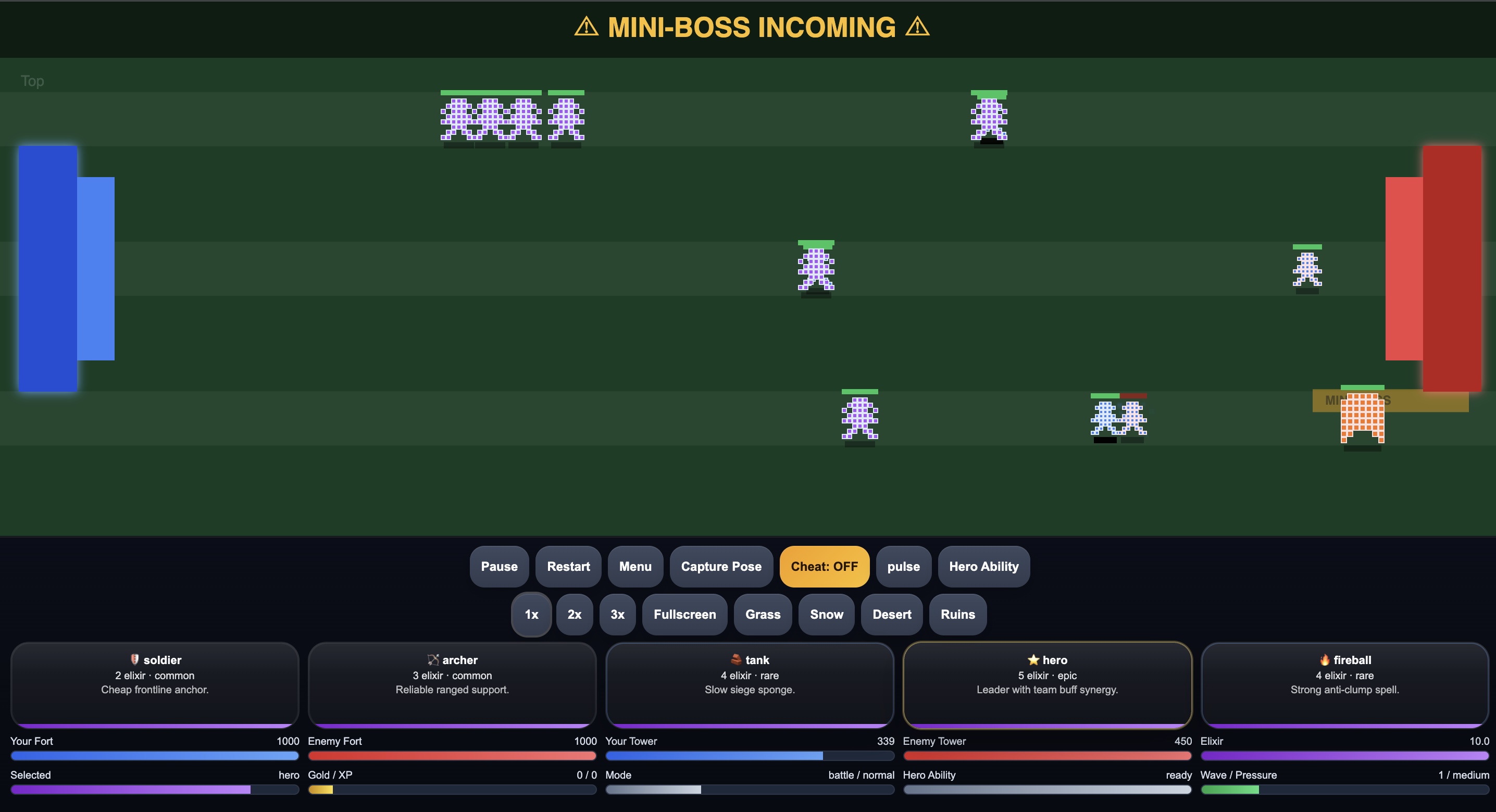Click the red enemy tower
This screenshot has height=812, width=1496.
coord(1404,268)
